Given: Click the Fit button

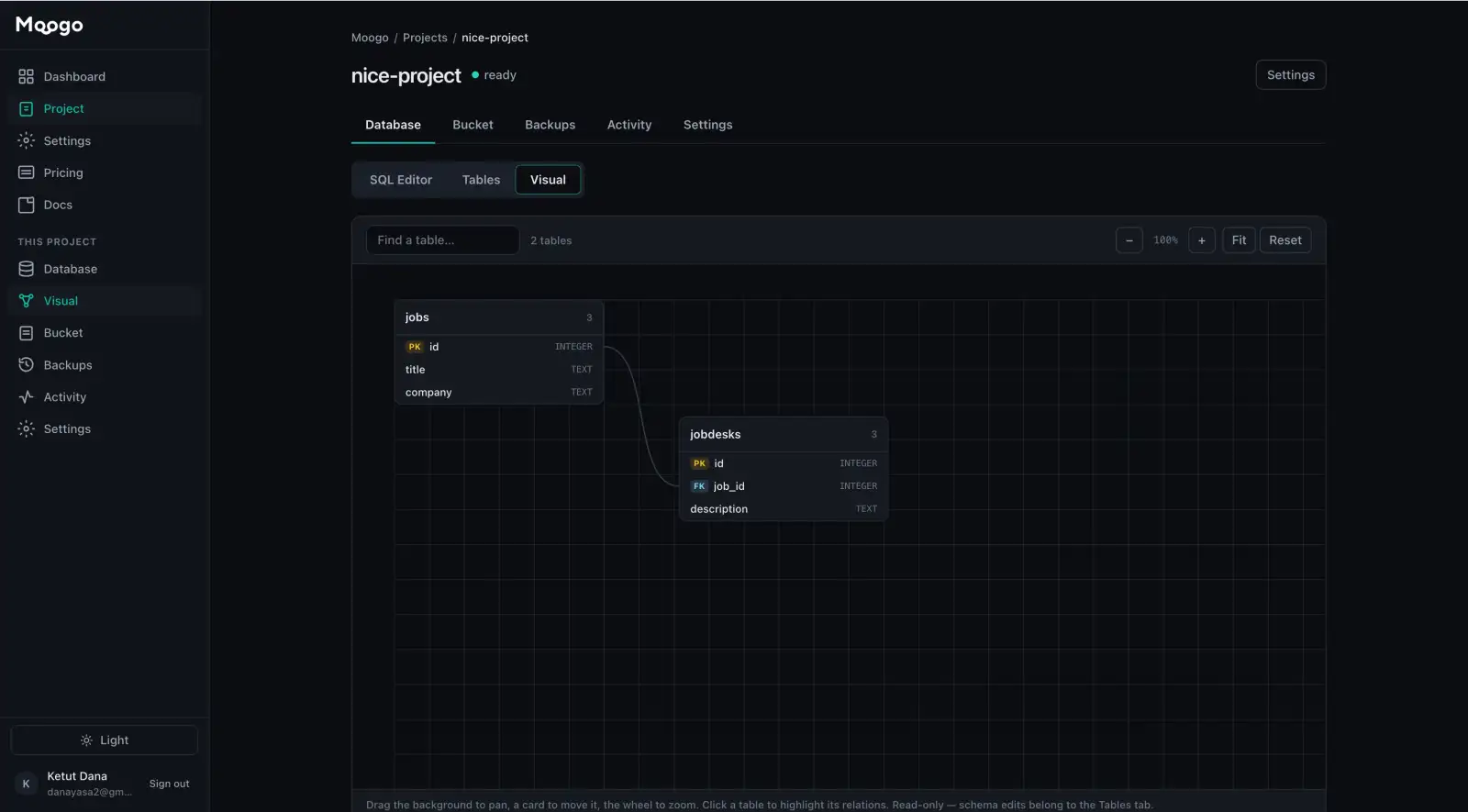Looking at the screenshot, I should click(x=1239, y=240).
